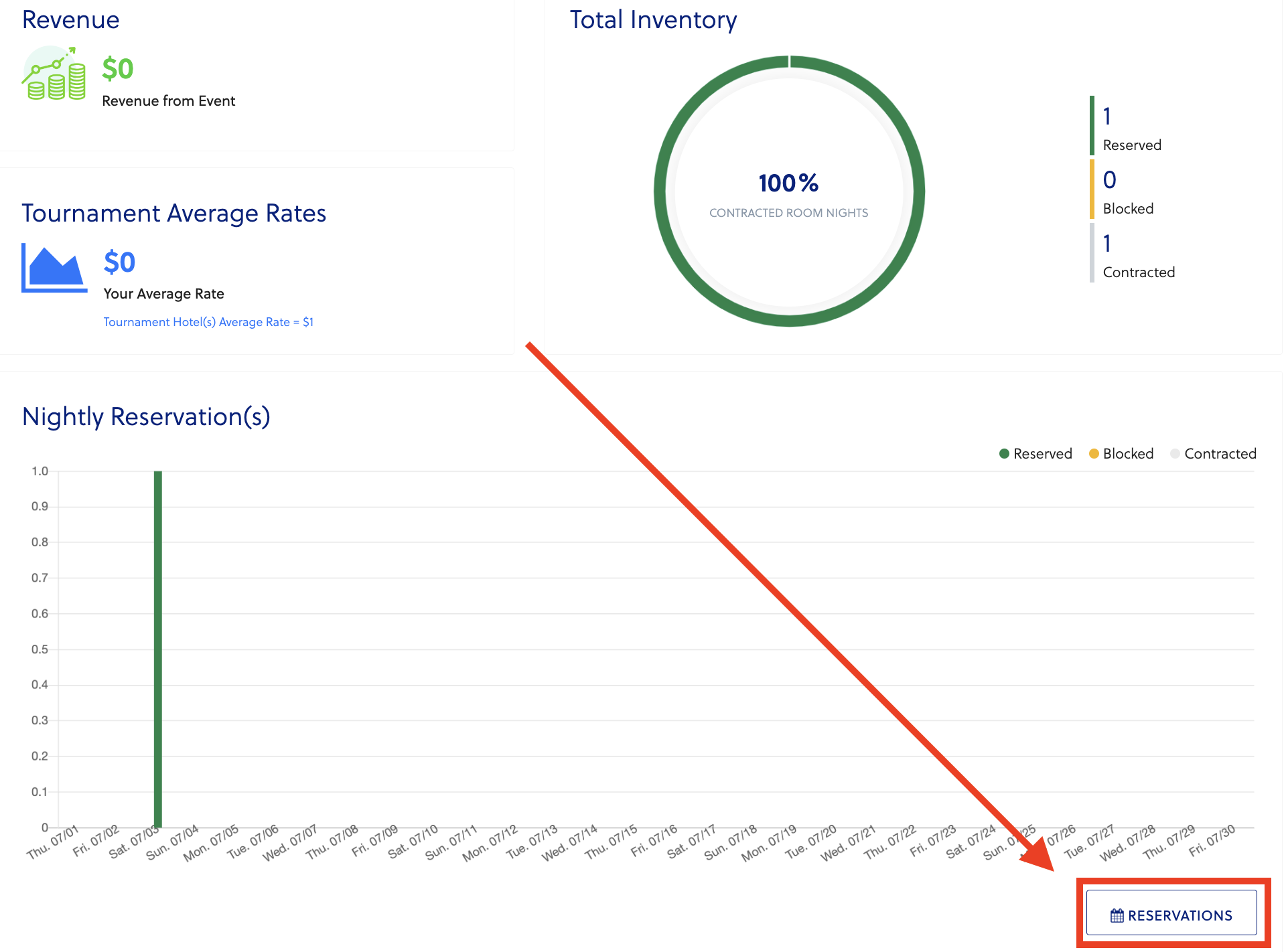Click 100% contracted room nights center

point(788,184)
